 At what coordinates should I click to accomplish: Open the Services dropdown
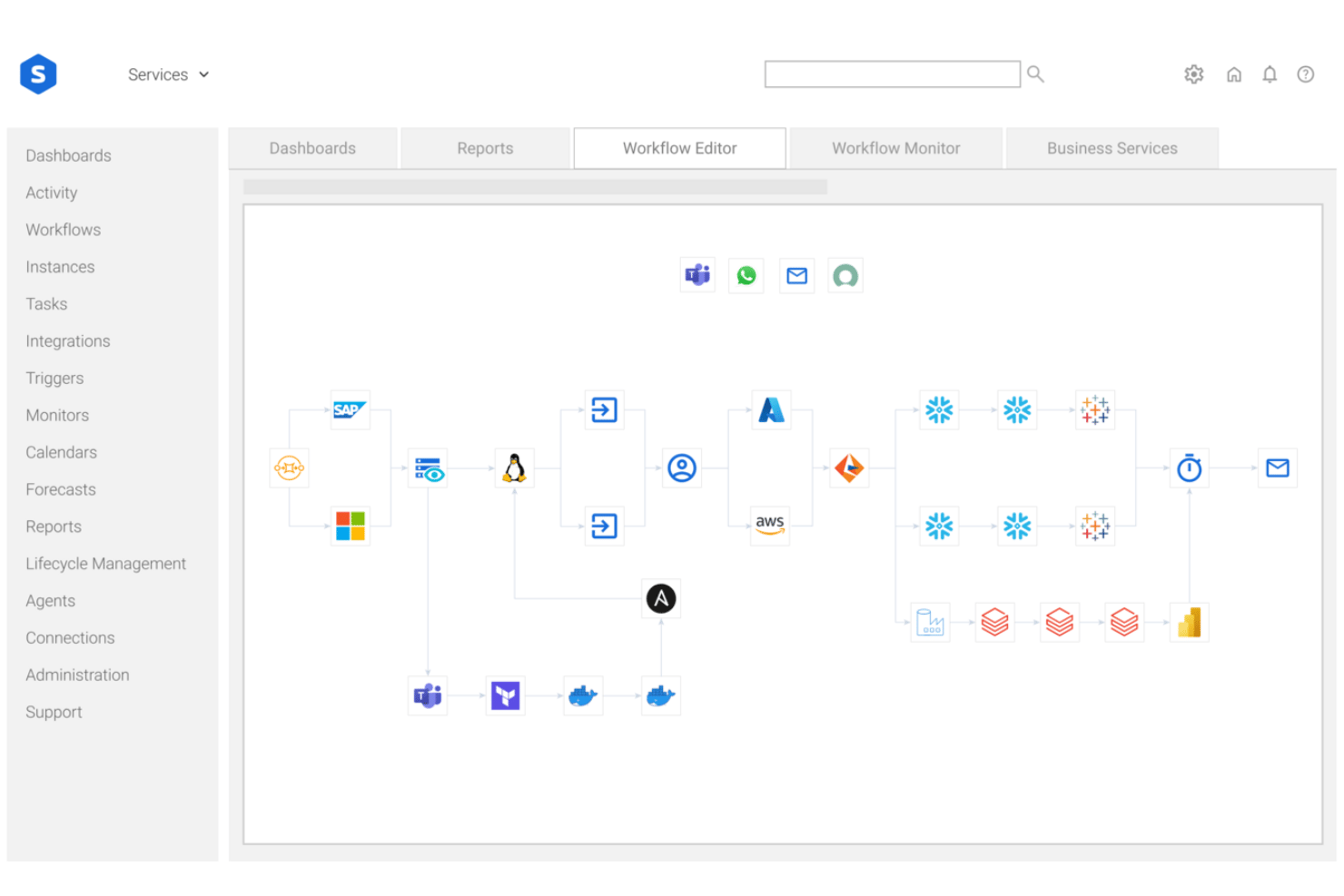pos(169,74)
